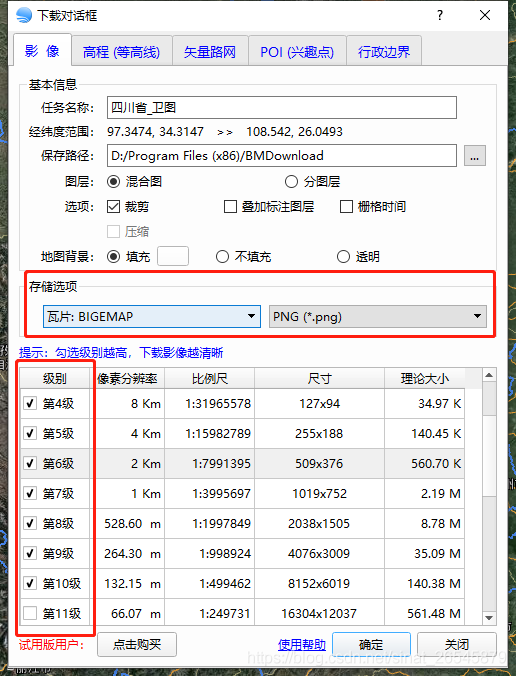Click the BIGEMAP logo in title bar
The width and height of the screenshot is (516, 676).
[24, 16]
